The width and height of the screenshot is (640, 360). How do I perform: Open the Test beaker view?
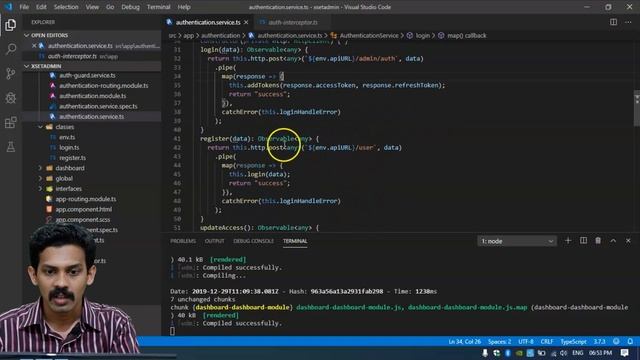pos(11,147)
